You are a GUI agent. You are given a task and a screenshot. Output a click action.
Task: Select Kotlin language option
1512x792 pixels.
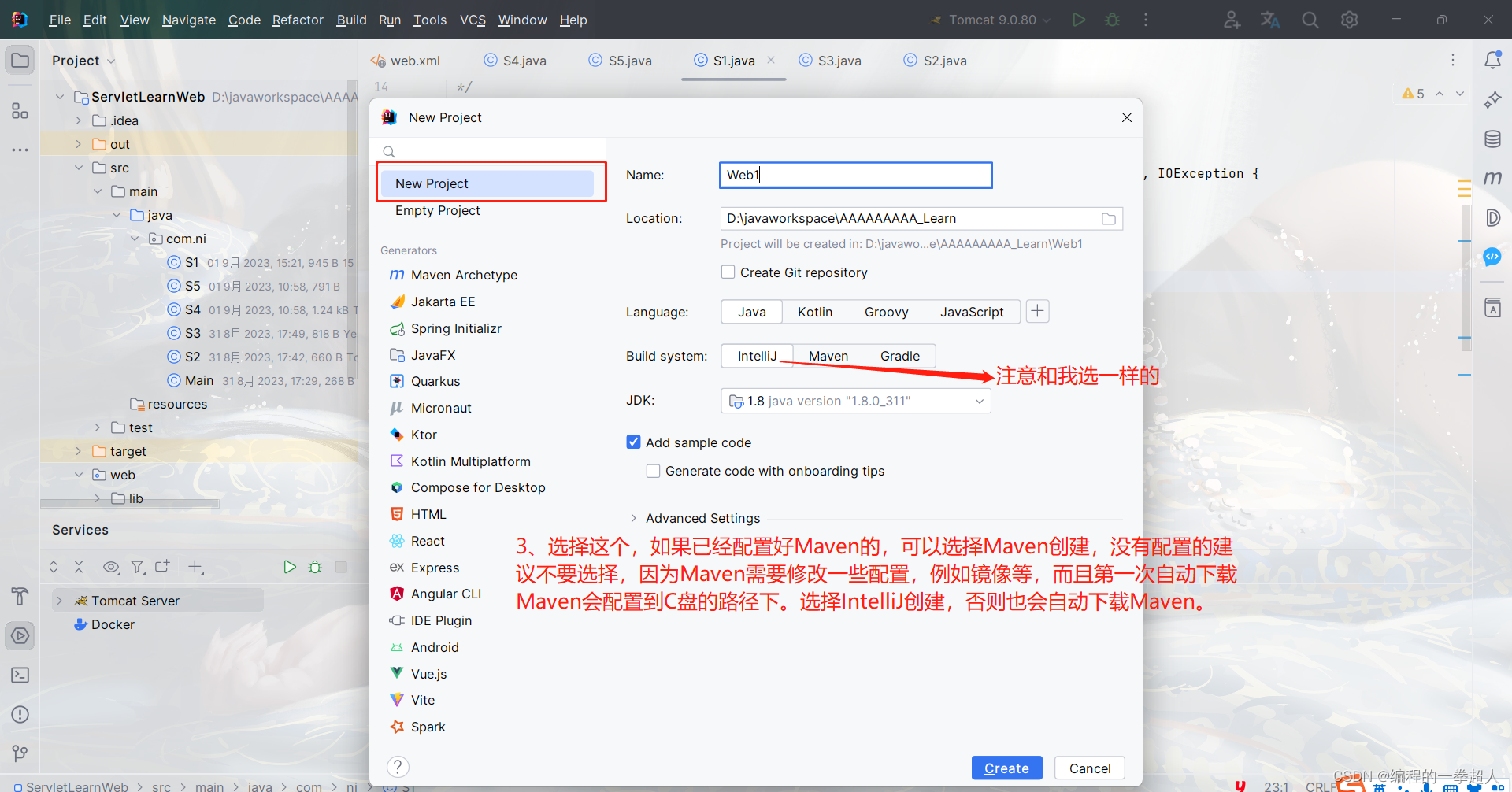pos(815,312)
